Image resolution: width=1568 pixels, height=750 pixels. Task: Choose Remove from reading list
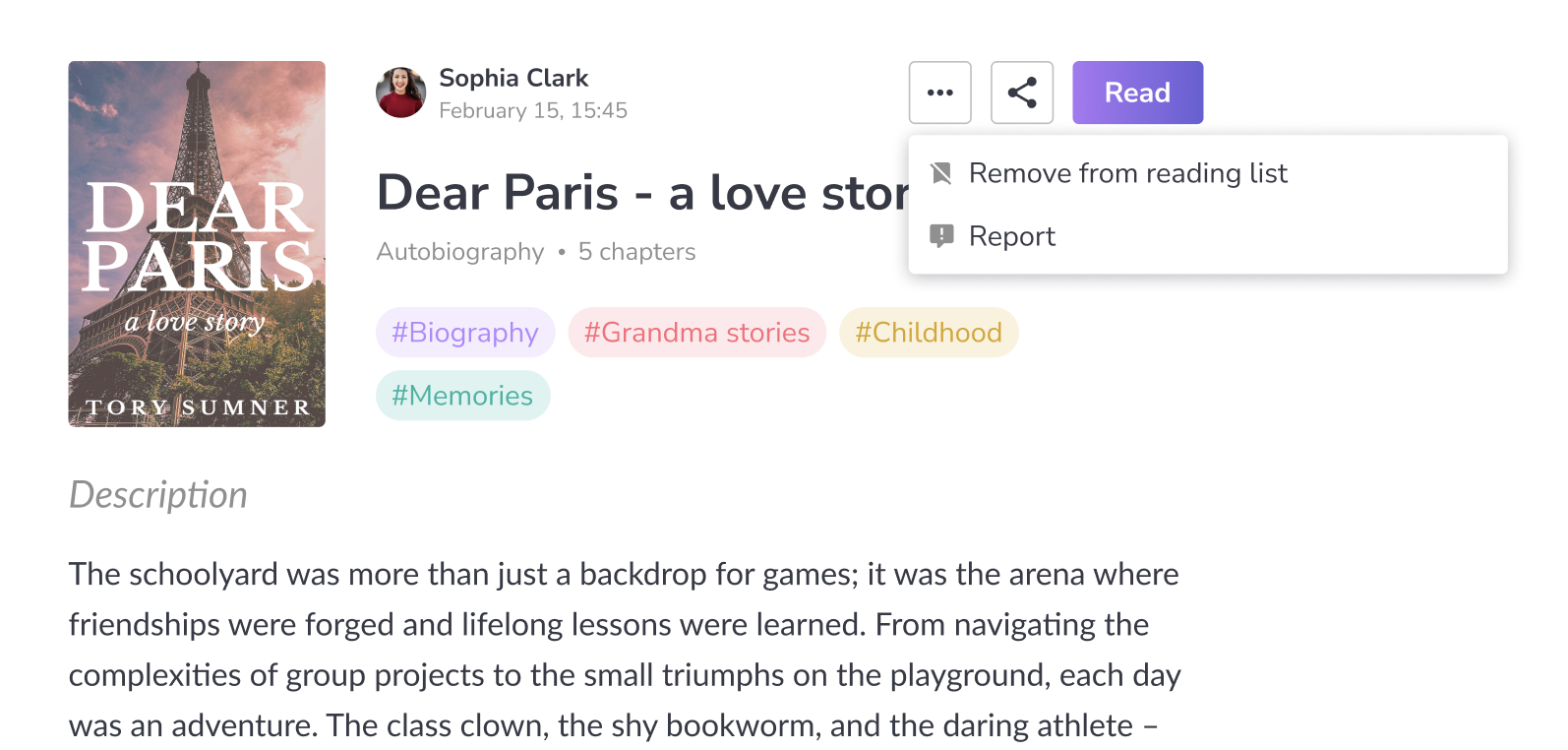coord(1127,173)
